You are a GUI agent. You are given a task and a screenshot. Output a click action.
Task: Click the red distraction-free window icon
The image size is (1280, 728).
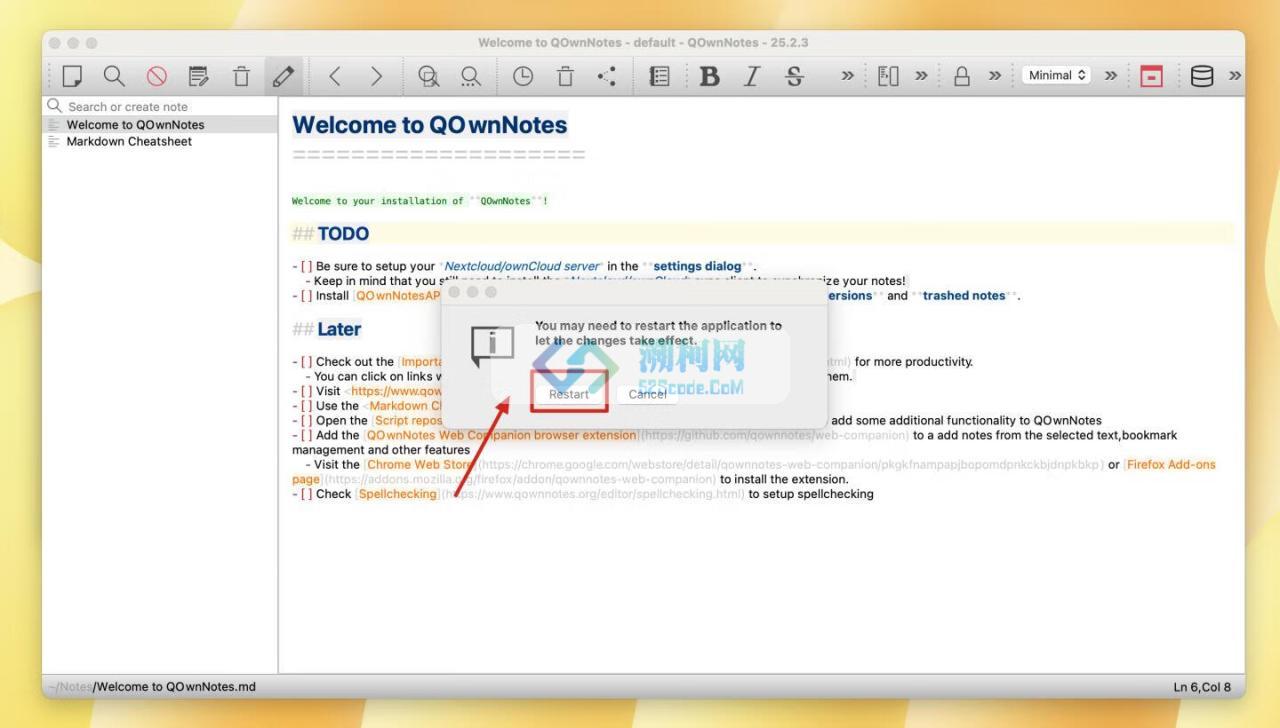pyautogui.click(x=1151, y=76)
